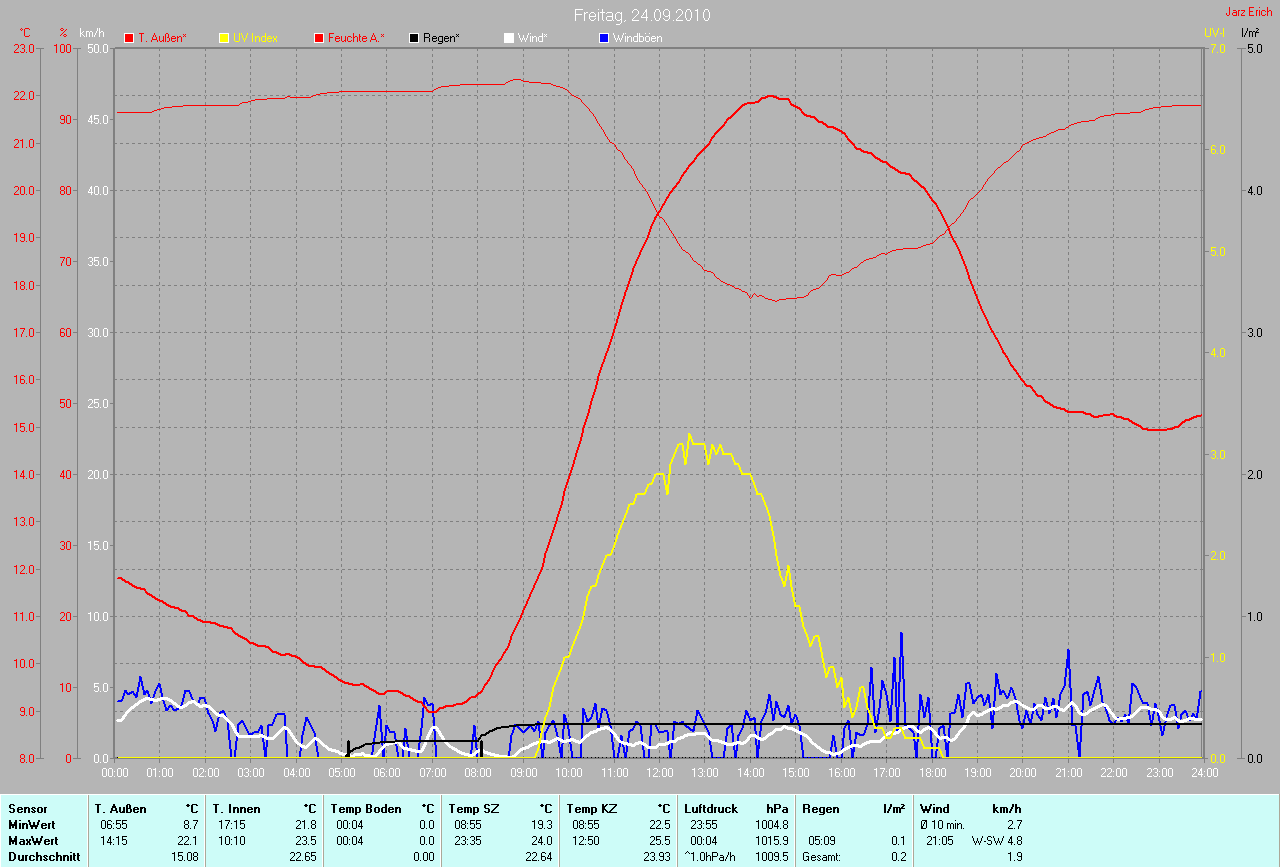Select the 'Windböen' legend label

pos(637,38)
